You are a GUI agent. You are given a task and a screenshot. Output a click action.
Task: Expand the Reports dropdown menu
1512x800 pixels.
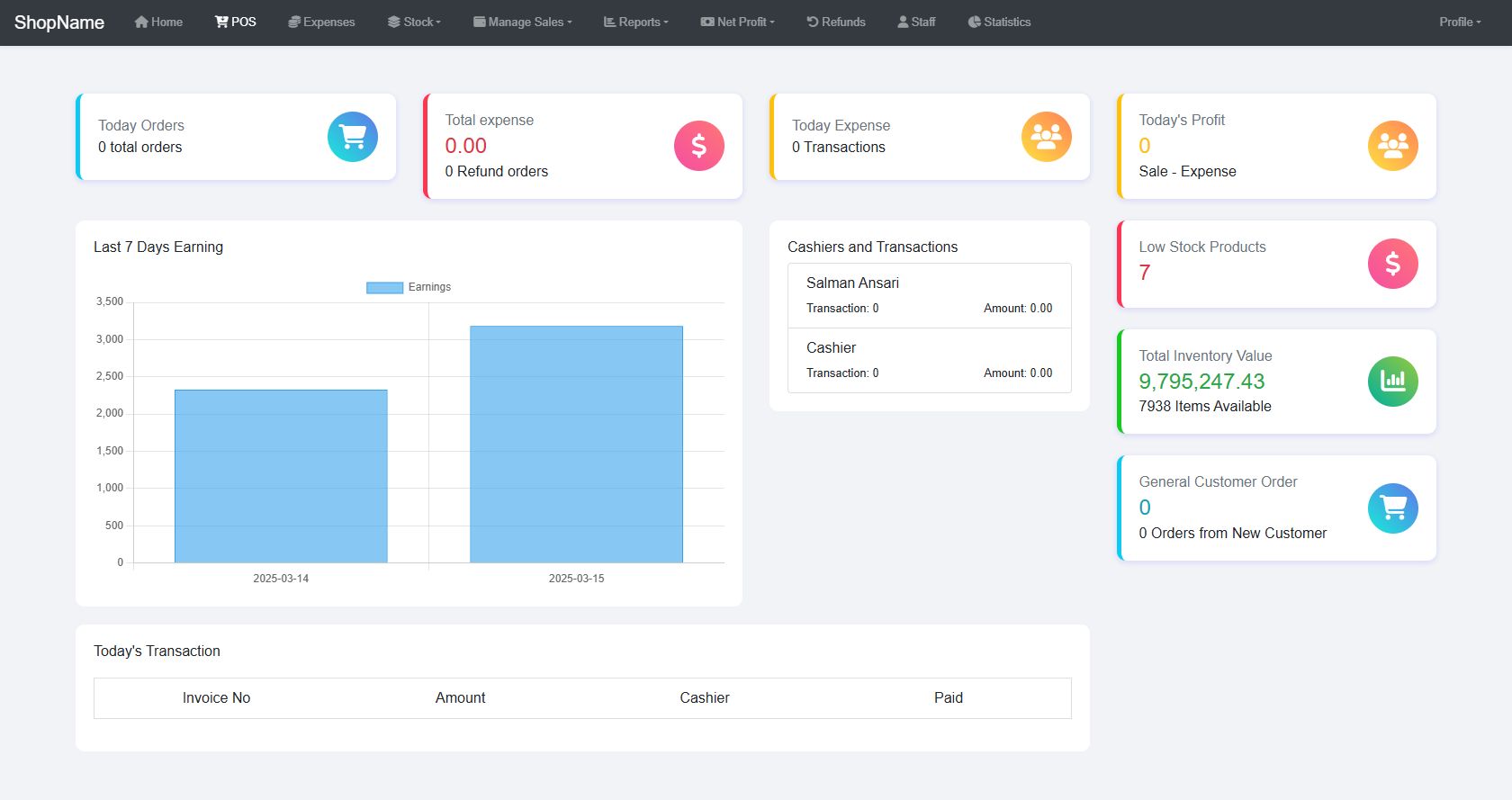pos(636,22)
